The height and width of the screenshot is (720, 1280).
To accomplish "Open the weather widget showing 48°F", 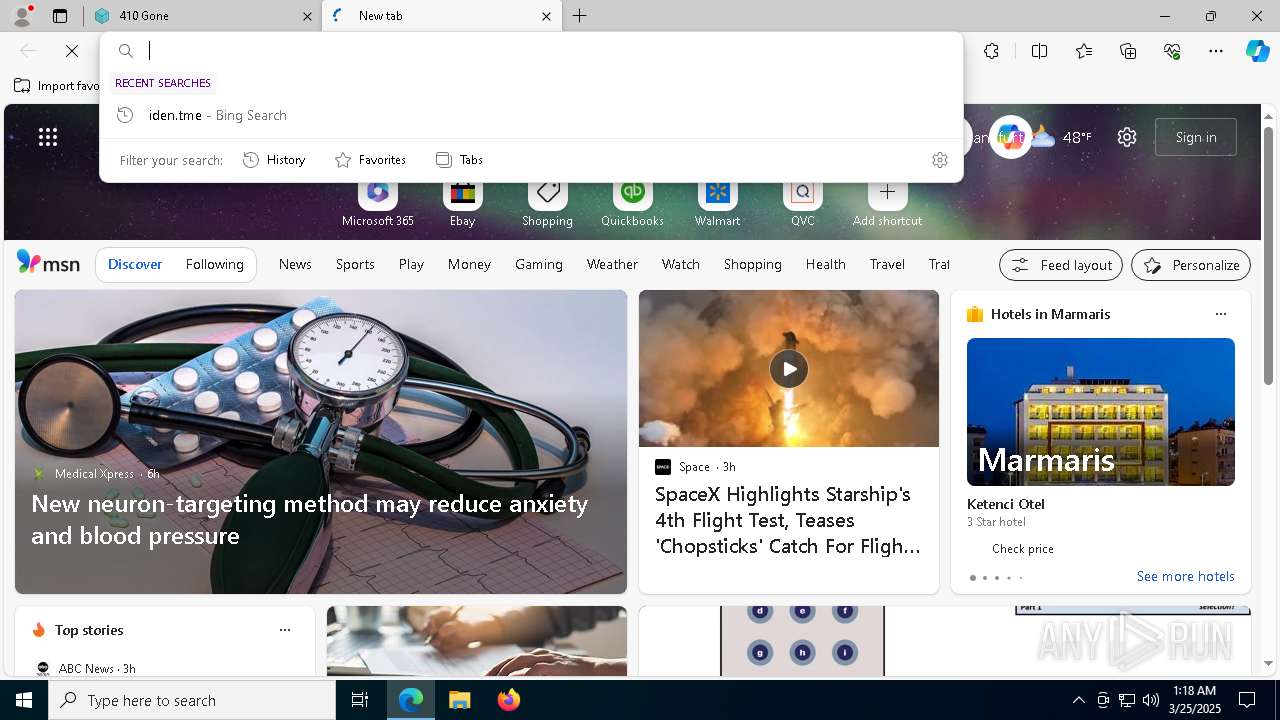I will point(1061,137).
